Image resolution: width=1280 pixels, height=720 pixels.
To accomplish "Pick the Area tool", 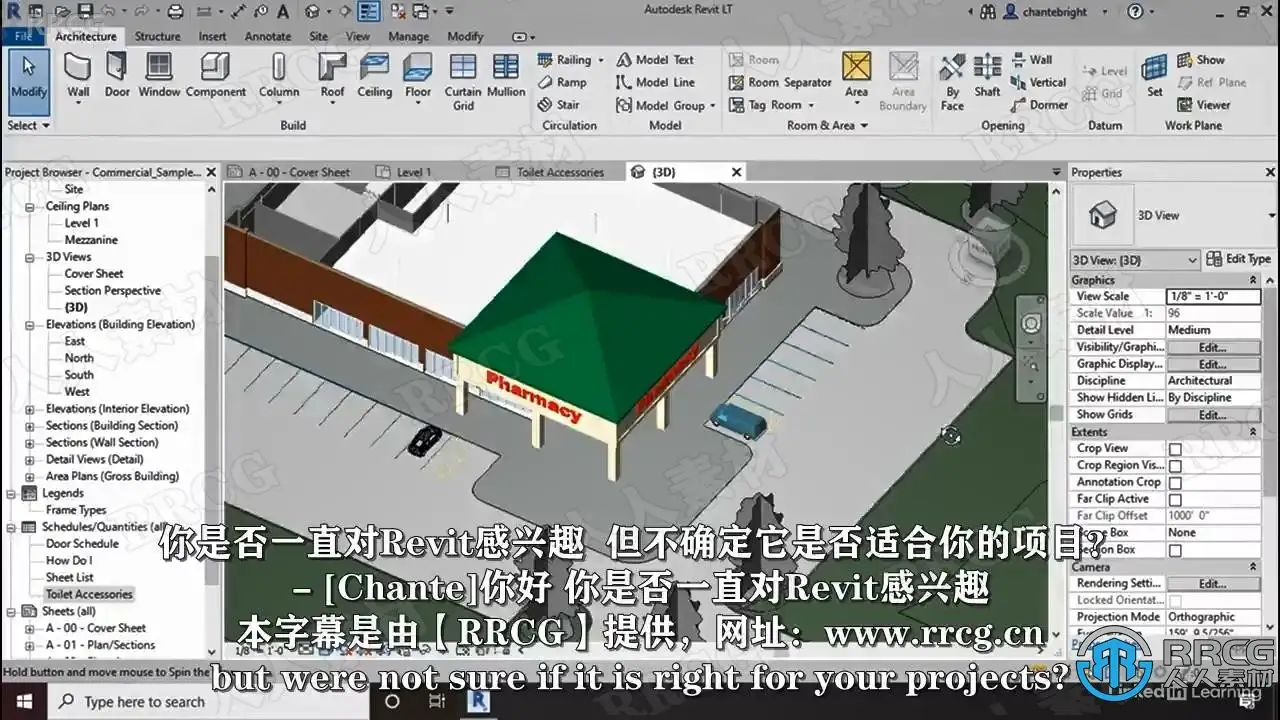I will point(856,77).
